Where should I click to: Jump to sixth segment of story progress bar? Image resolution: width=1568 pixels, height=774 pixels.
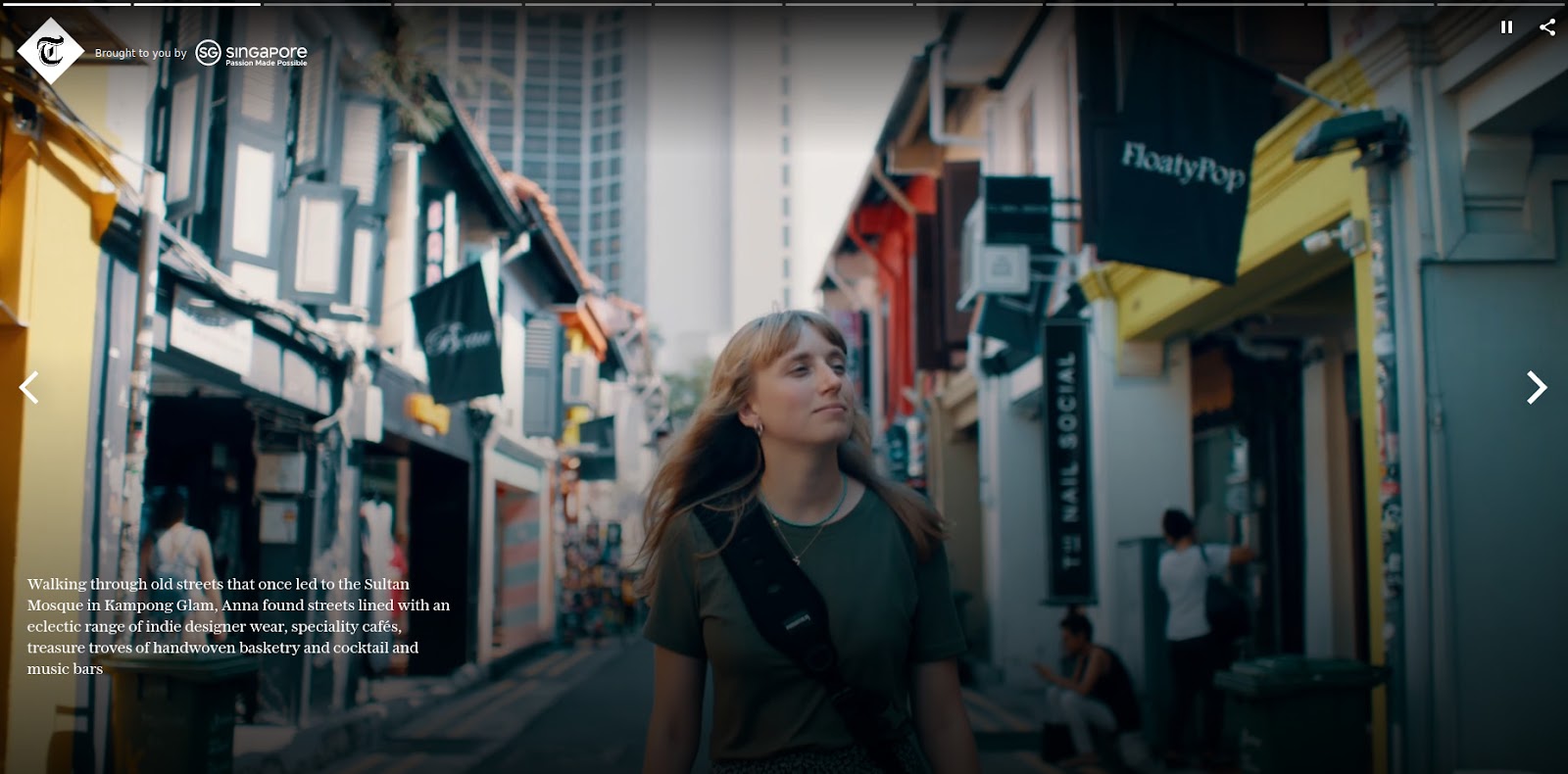pos(718,4)
